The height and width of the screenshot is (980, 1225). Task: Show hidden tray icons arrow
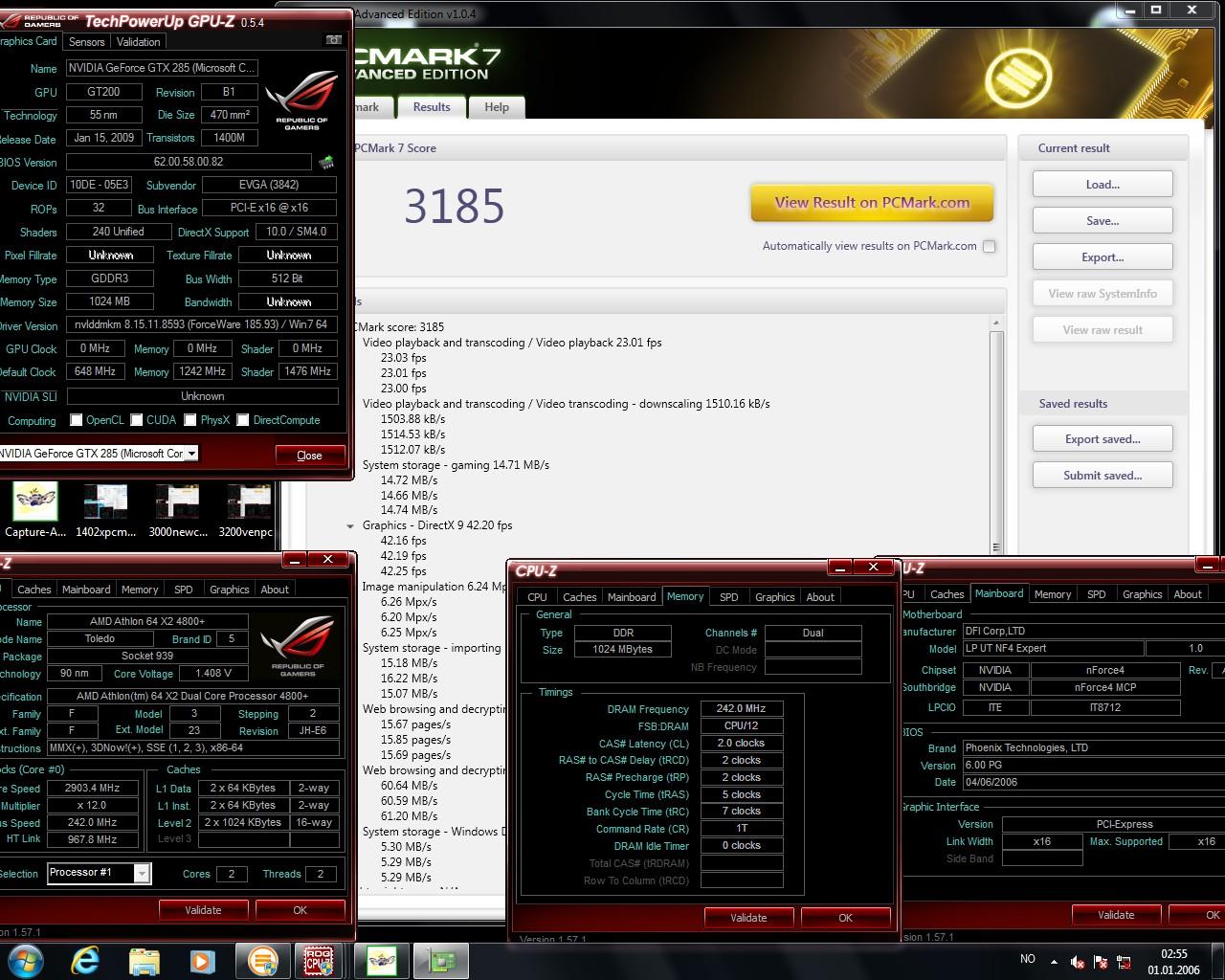(x=1054, y=962)
